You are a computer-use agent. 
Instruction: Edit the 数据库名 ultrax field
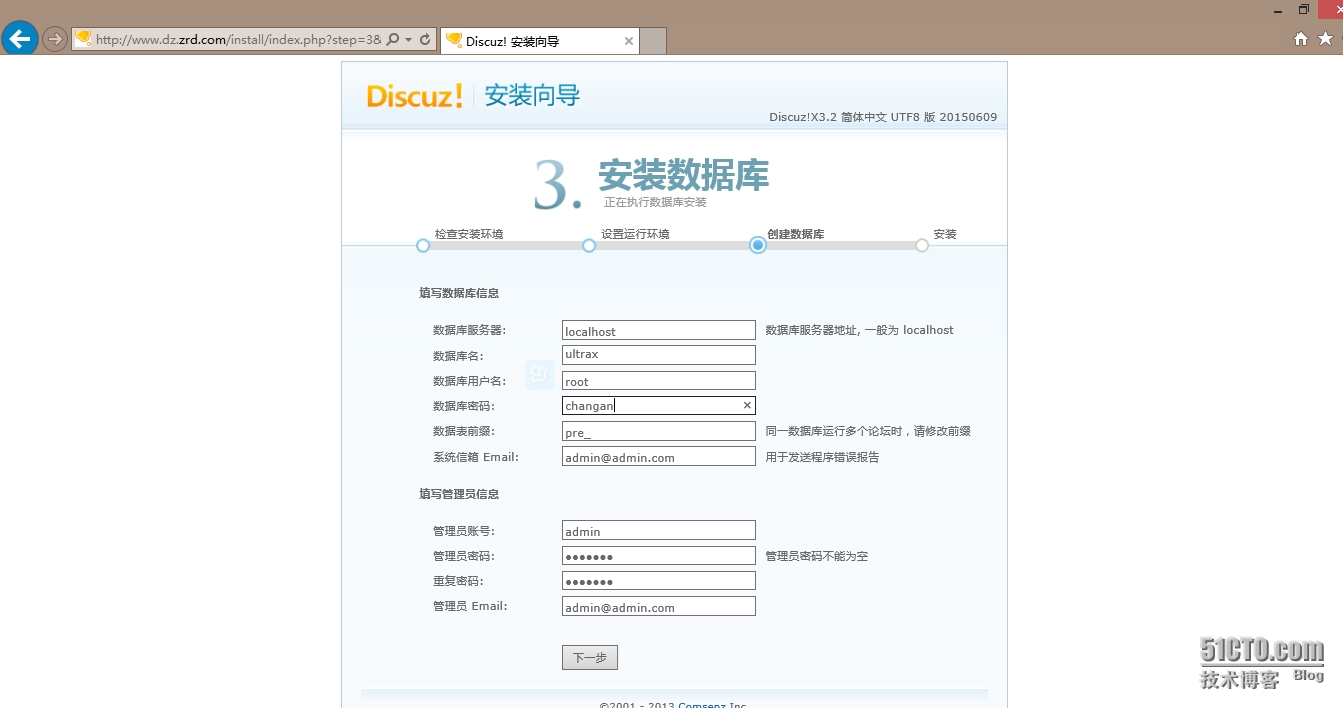coord(659,355)
